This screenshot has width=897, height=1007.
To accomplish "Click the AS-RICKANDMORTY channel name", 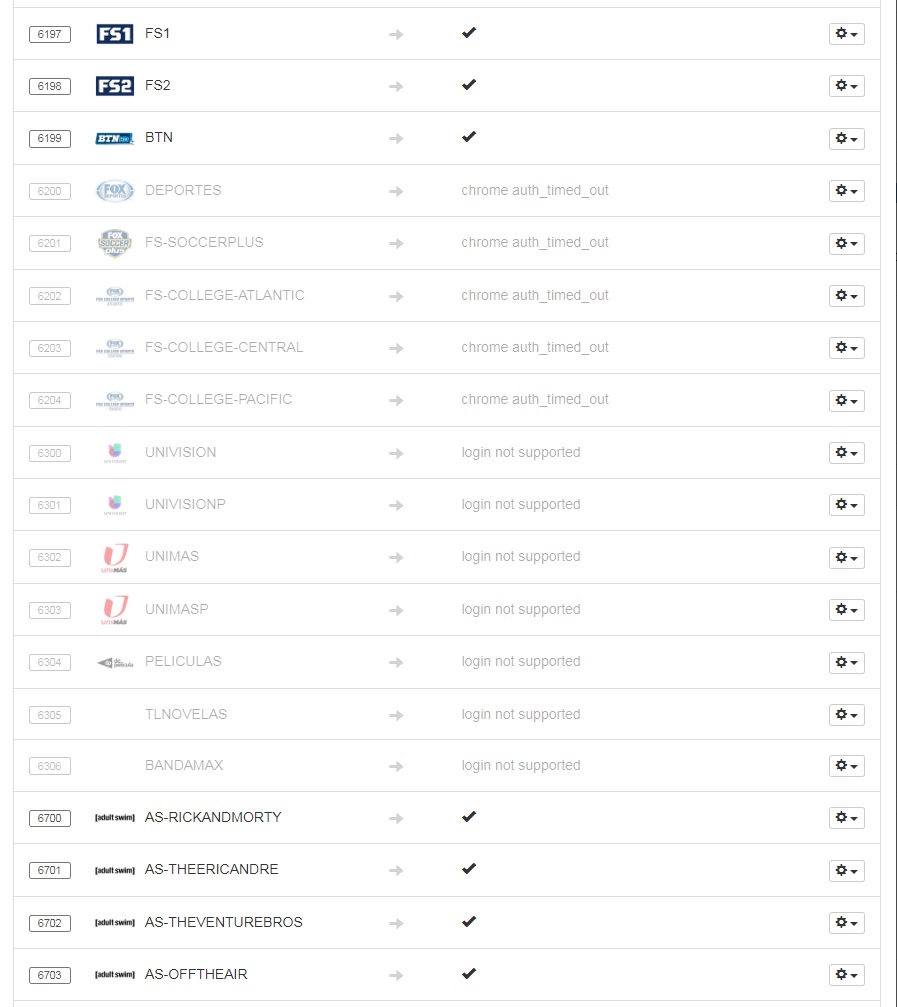I will [213, 817].
